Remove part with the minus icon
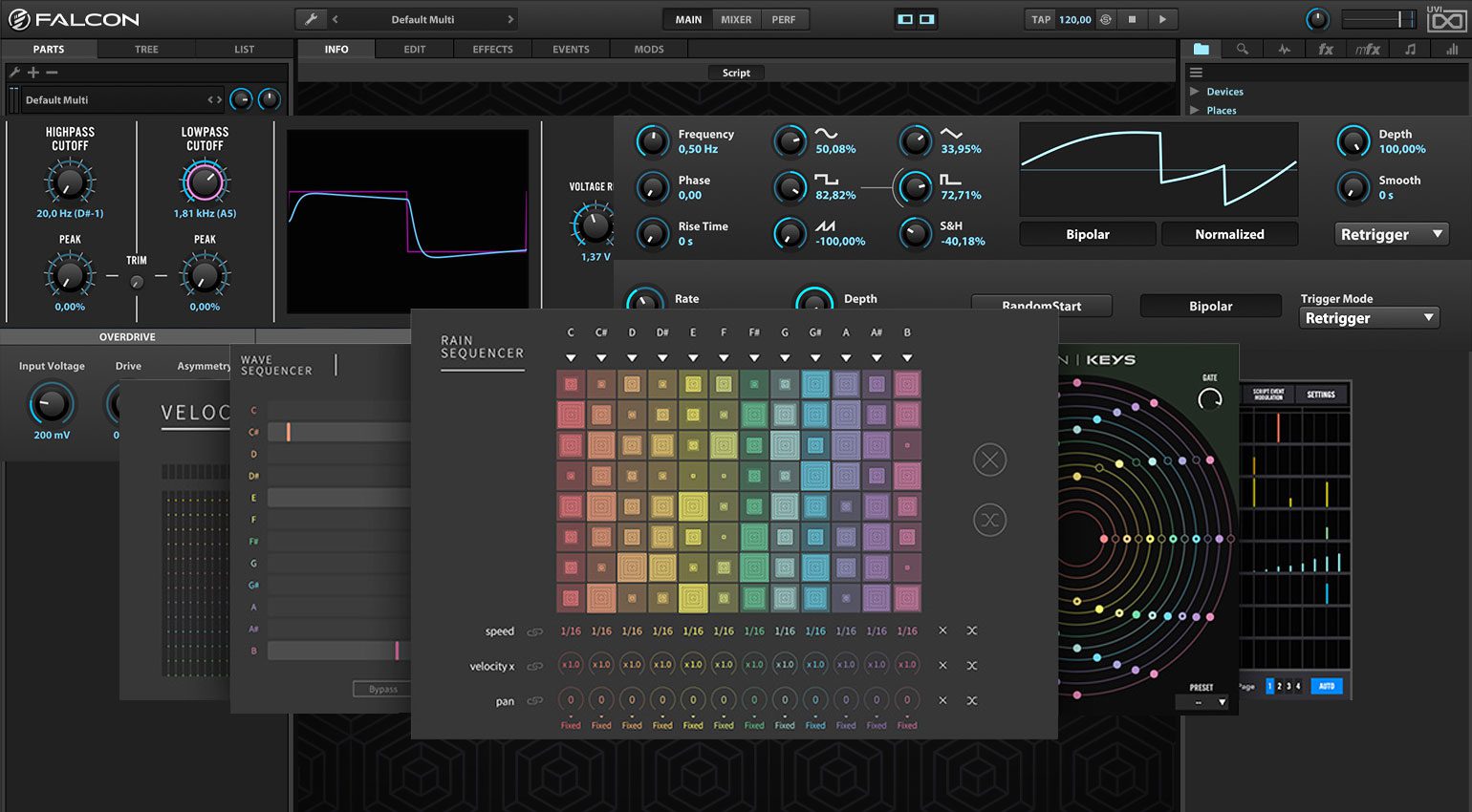This screenshot has width=1472, height=812. click(x=52, y=72)
